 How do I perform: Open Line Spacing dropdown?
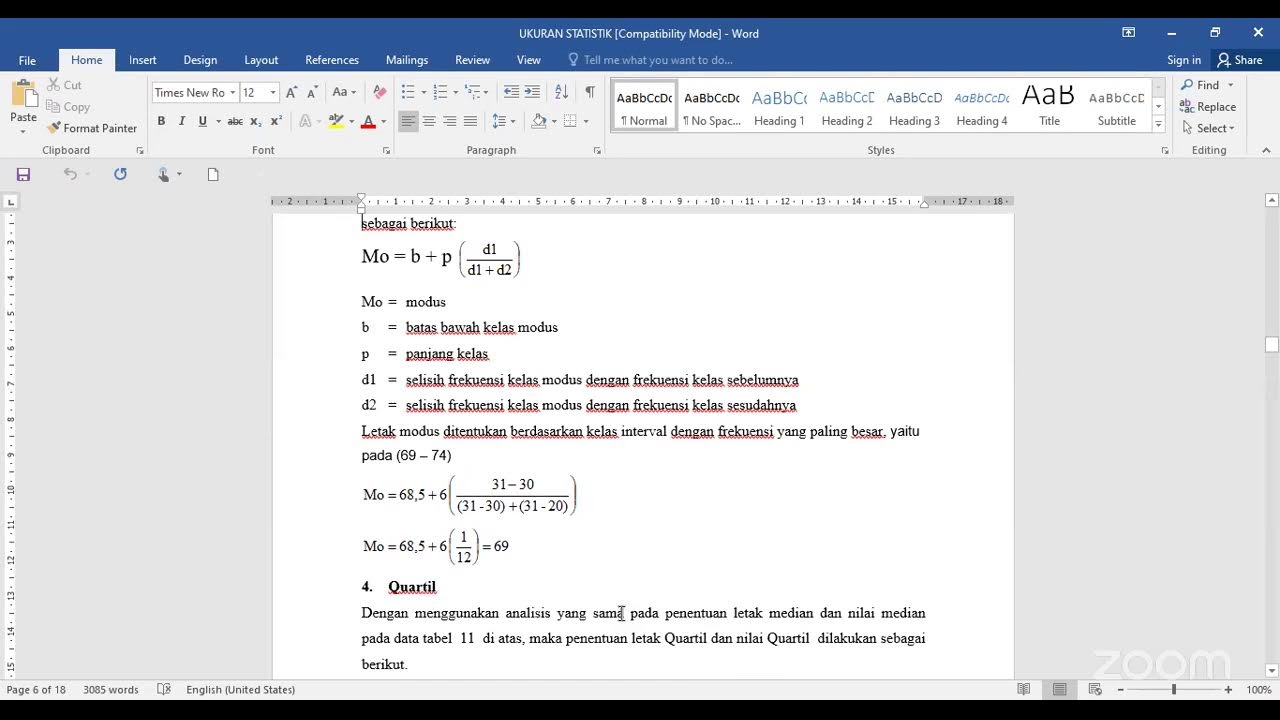click(x=503, y=121)
